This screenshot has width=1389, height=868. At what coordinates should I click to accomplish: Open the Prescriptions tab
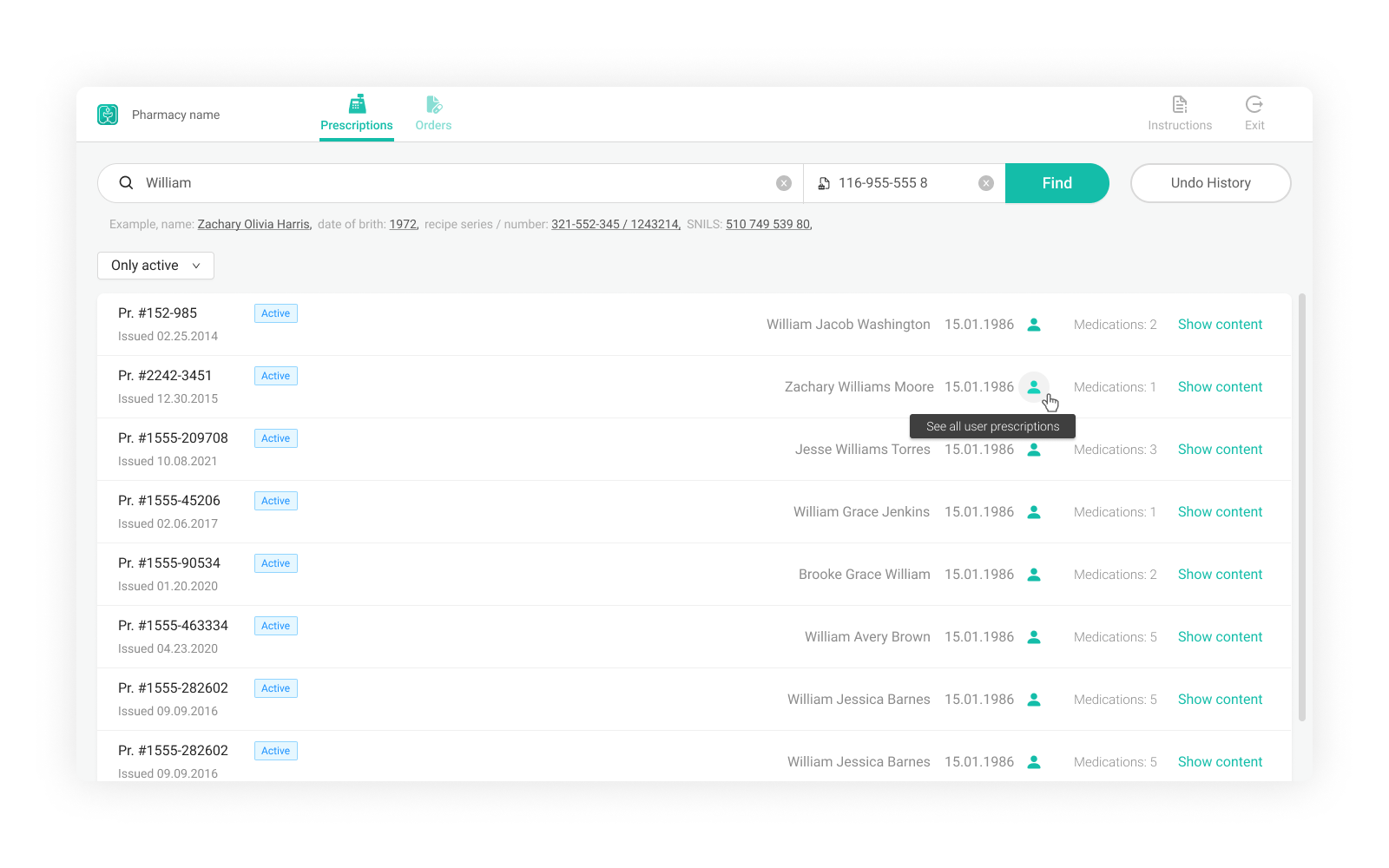(357, 115)
